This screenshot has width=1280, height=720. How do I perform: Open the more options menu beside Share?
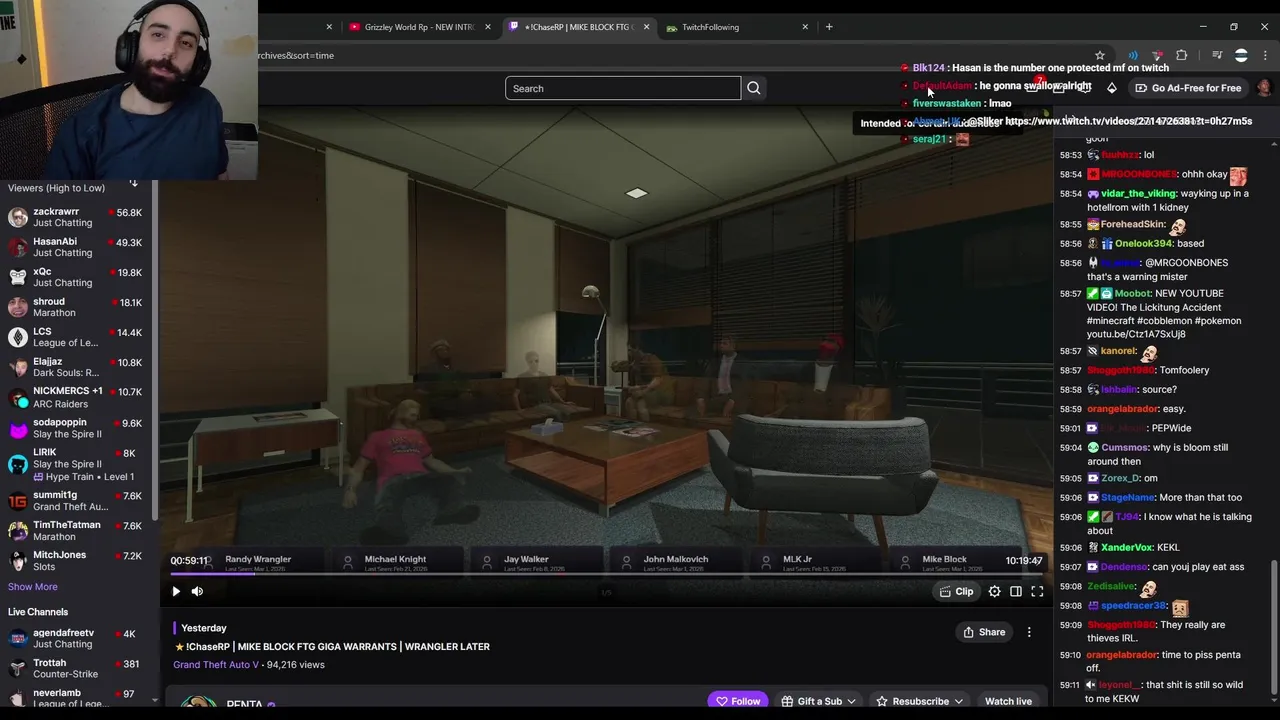click(1029, 632)
